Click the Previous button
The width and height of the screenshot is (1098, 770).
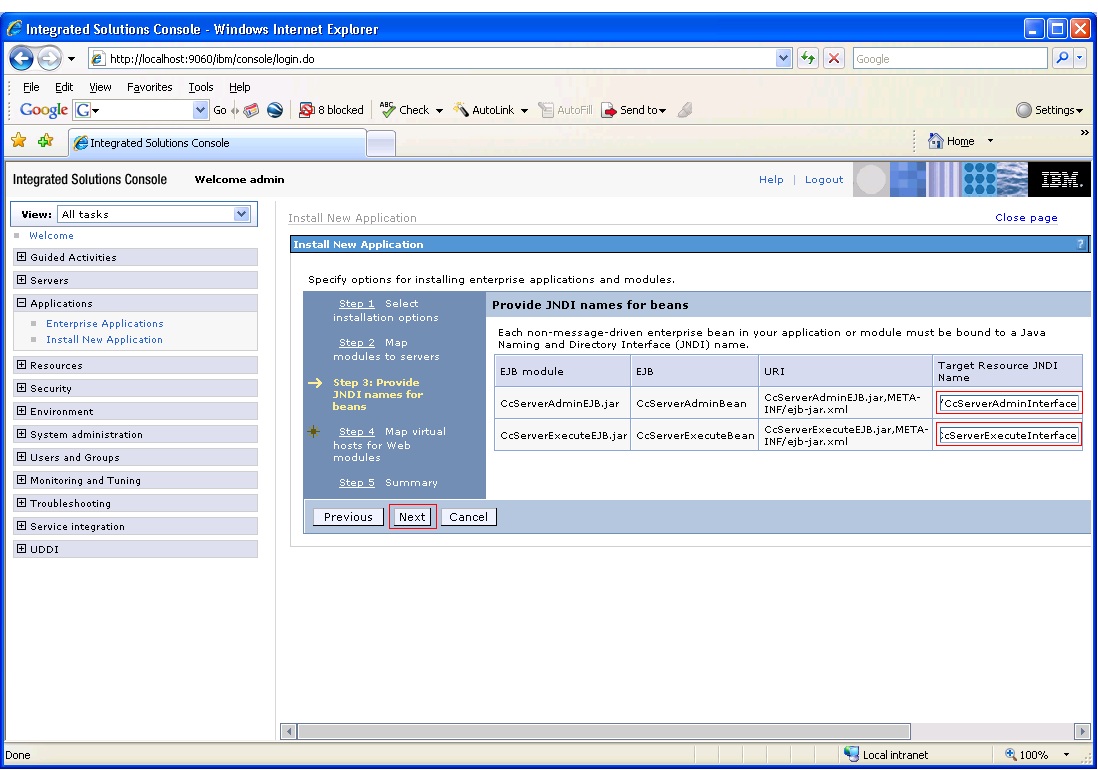[348, 517]
